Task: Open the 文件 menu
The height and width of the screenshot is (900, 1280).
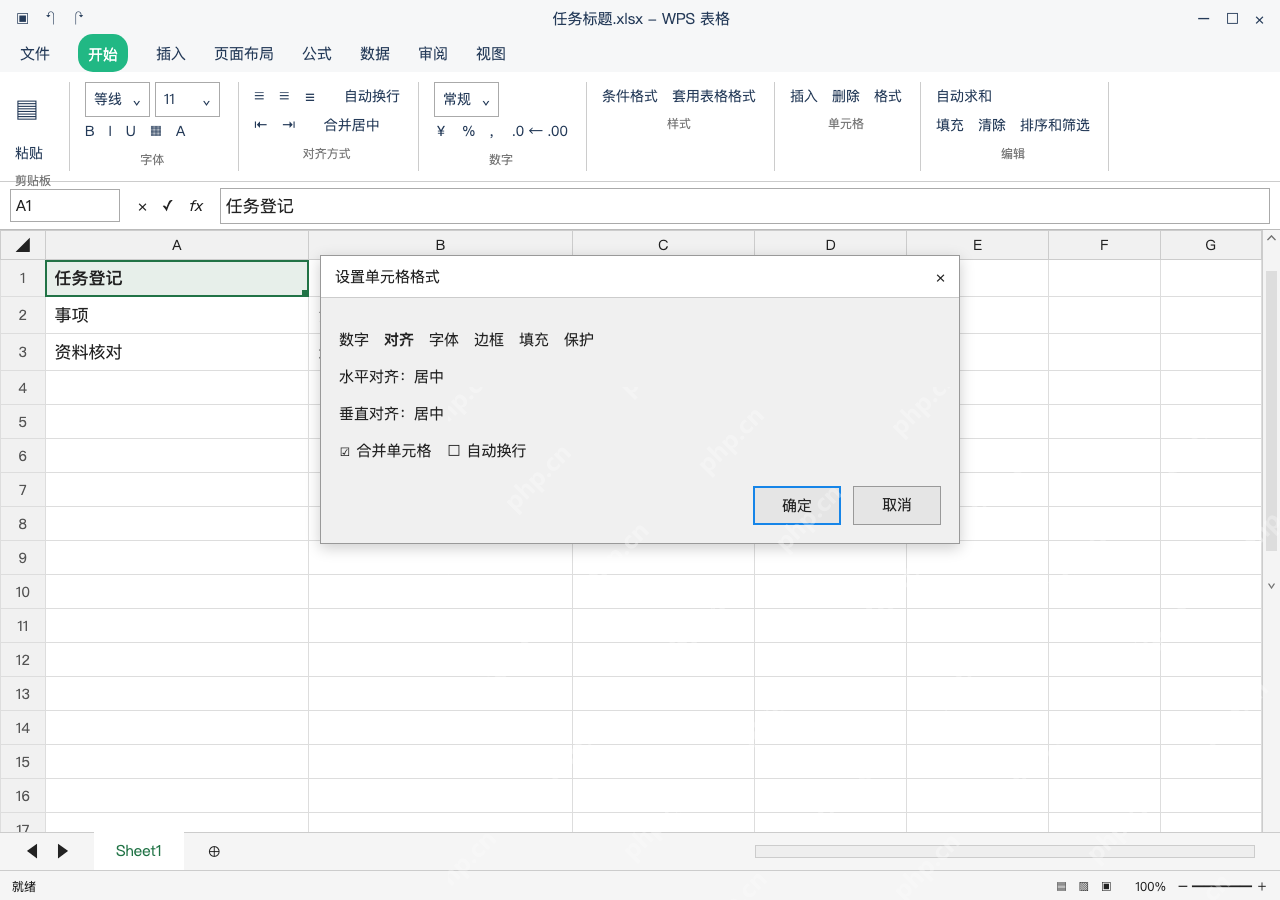Action: pyautogui.click(x=35, y=54)
